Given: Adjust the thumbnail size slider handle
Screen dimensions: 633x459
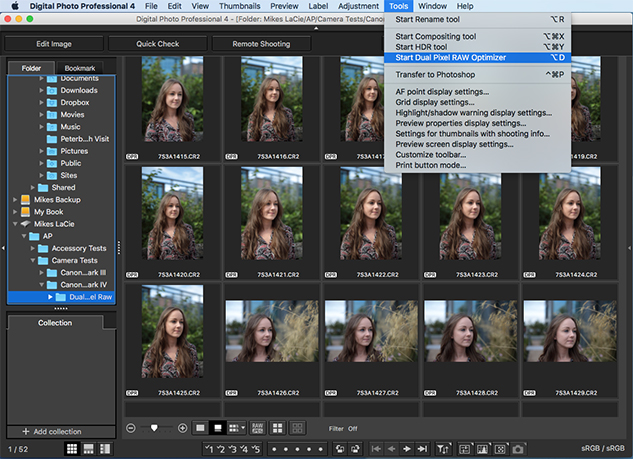Looking at the screenshot, I should coord(154,428).
